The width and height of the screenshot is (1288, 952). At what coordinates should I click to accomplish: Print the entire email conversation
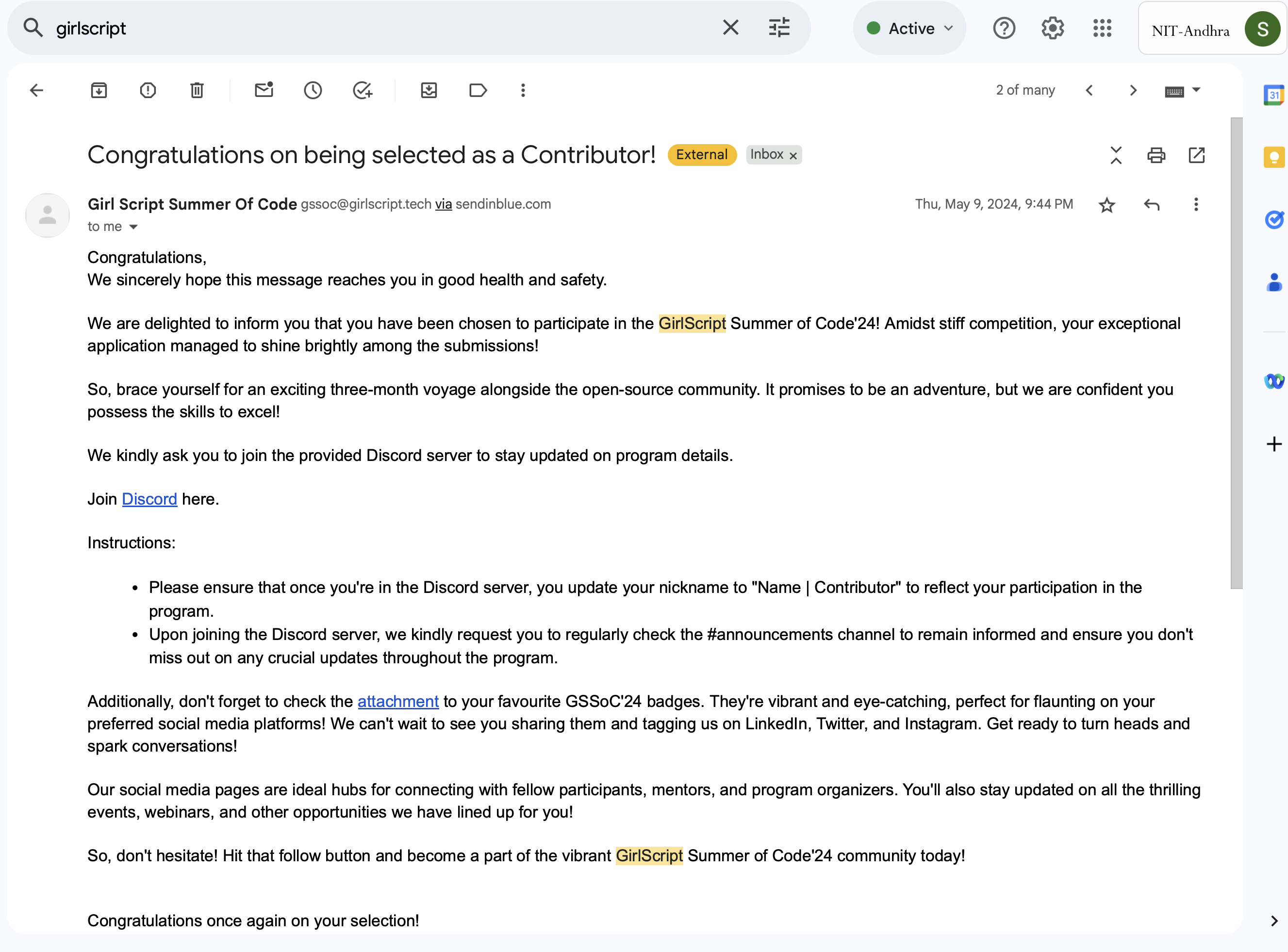1156,155
